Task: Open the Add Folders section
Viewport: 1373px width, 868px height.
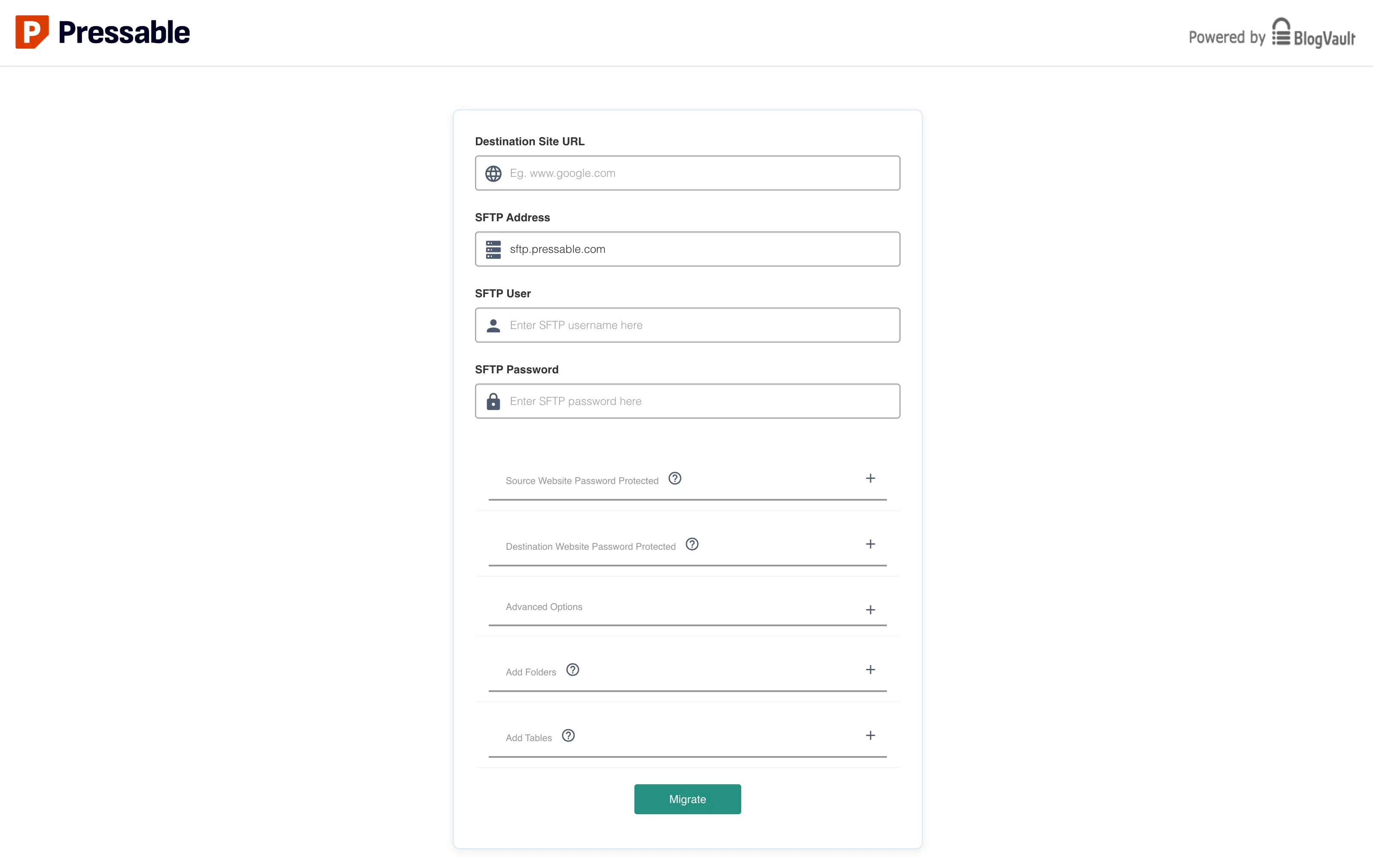Action: click(871, 670)
